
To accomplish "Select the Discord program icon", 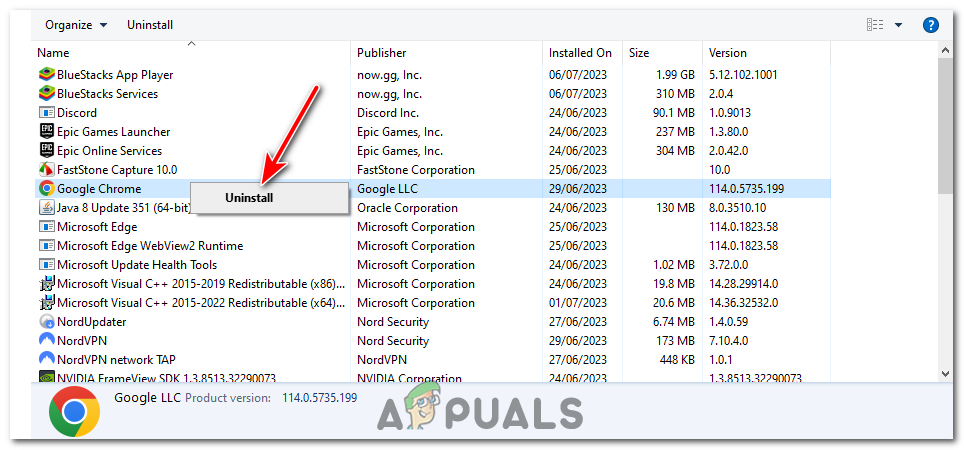I will [46, 113].
